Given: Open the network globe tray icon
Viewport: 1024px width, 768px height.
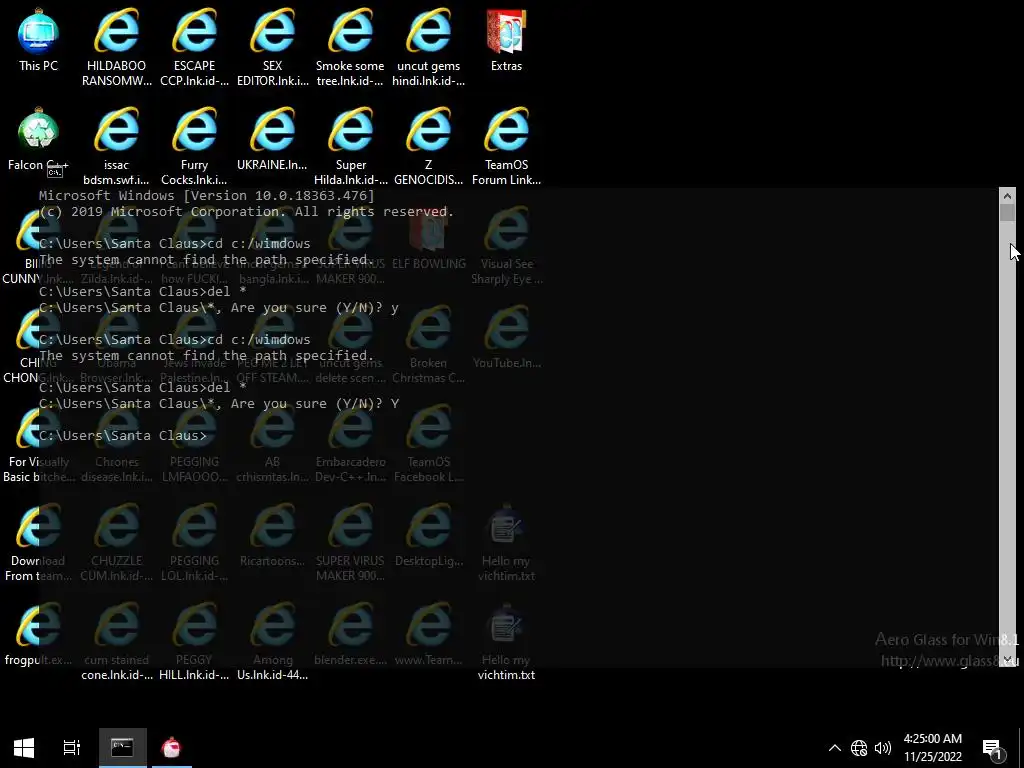Looking at the screenshot, I should (859, 748).
